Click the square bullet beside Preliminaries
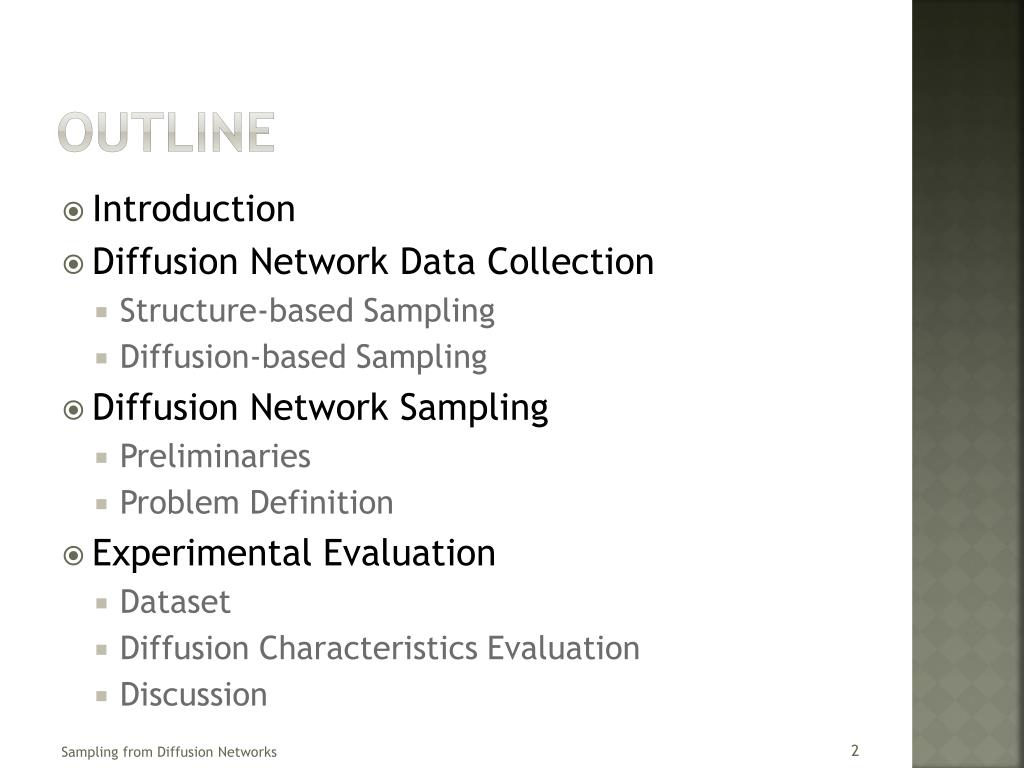1024x768 pixels. [101, 458]
